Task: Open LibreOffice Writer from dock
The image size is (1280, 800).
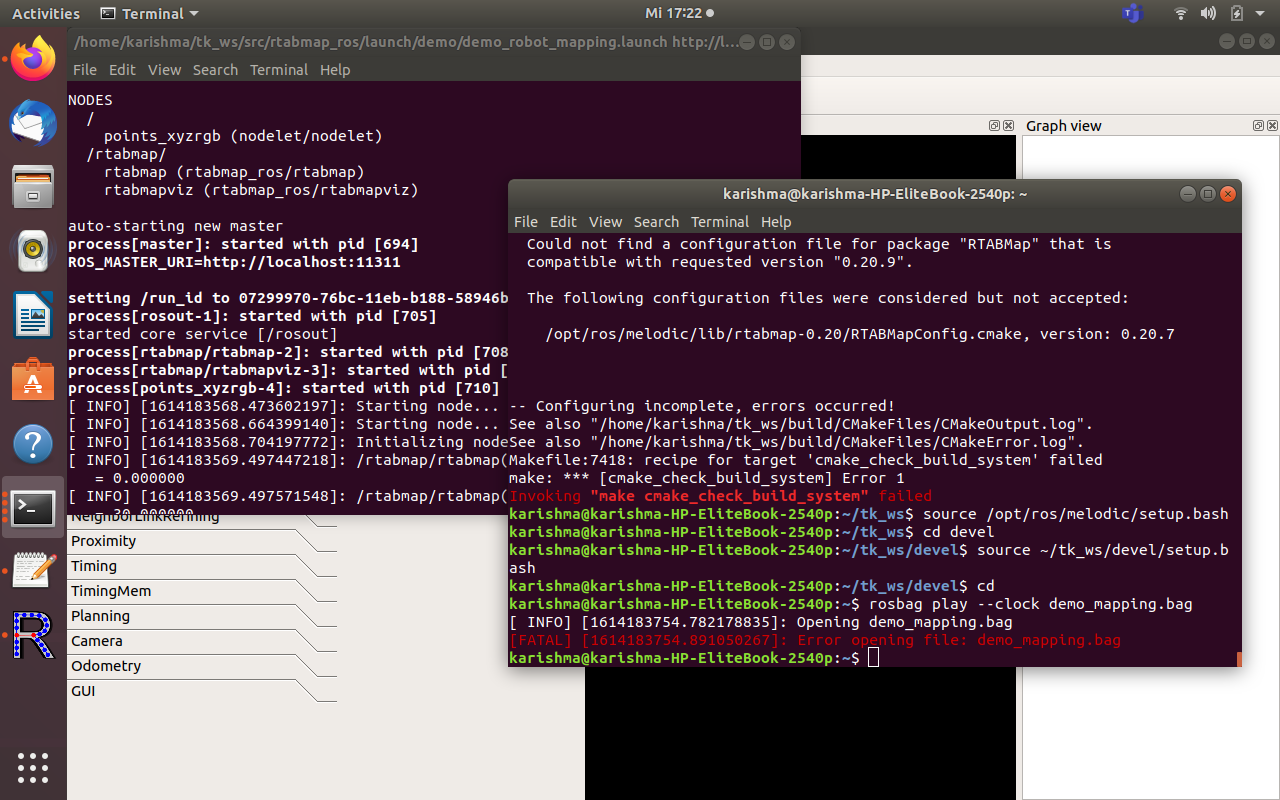Action: point(33,315)
